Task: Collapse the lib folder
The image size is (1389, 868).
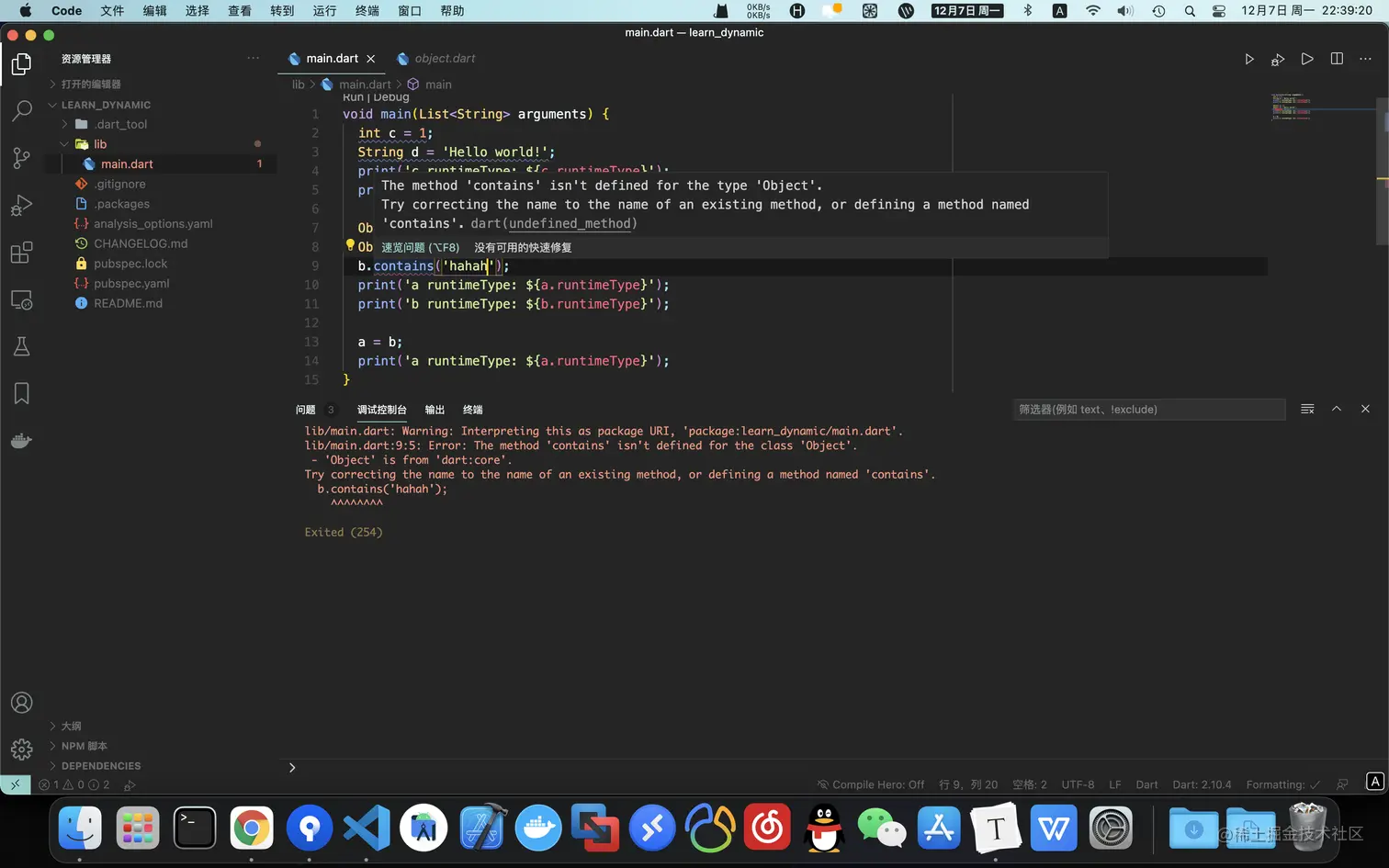Action: (x=161, y=144)
